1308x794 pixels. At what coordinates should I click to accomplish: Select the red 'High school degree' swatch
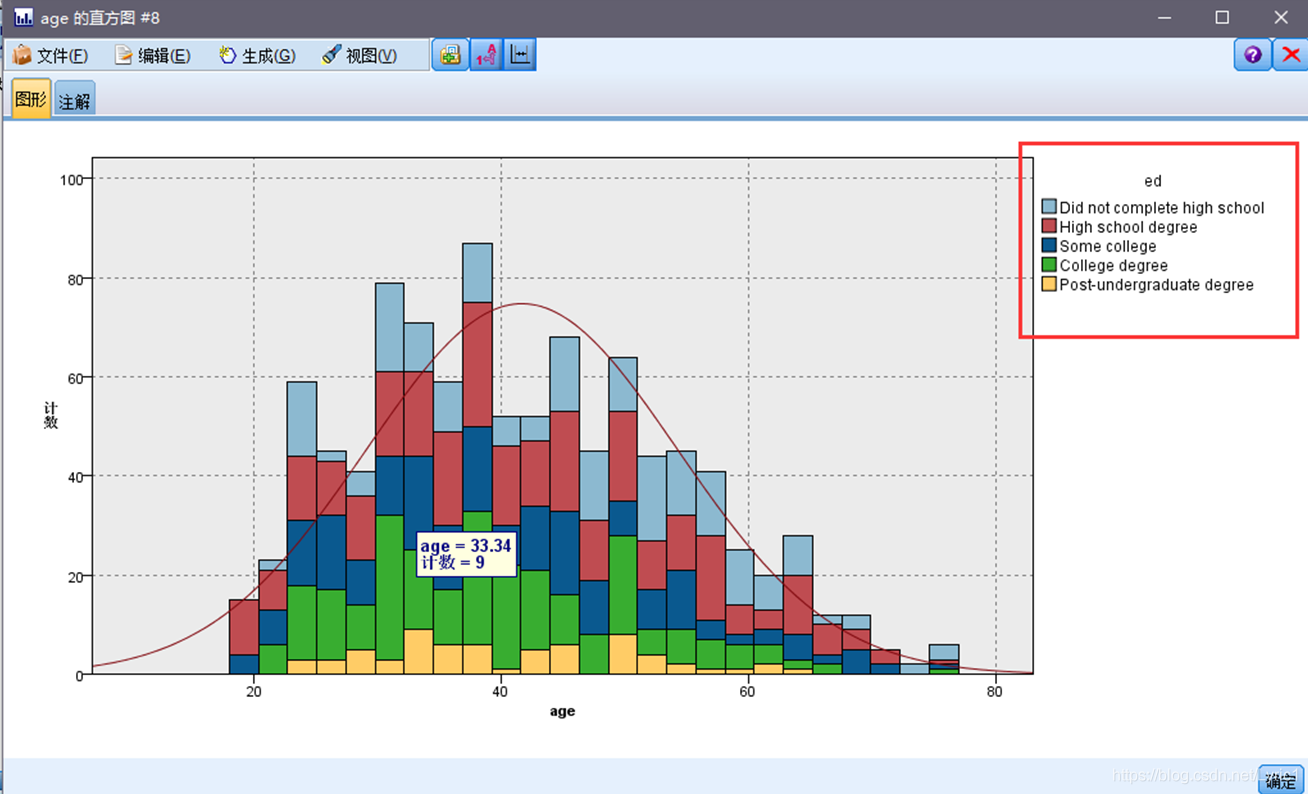point(1049,227)
